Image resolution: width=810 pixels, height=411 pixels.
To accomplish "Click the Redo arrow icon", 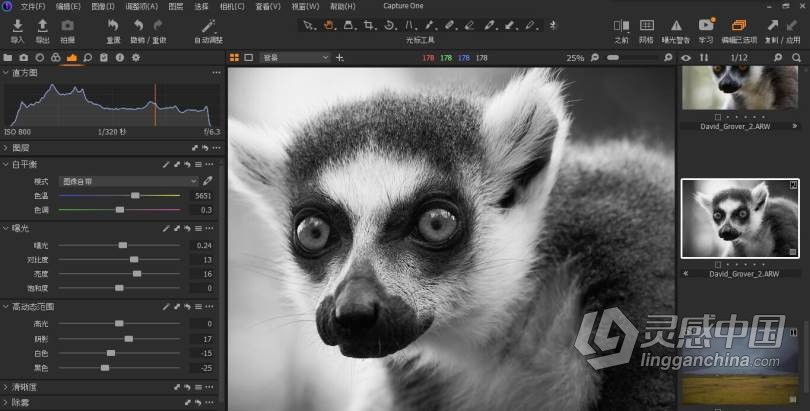I will point(158,25).
